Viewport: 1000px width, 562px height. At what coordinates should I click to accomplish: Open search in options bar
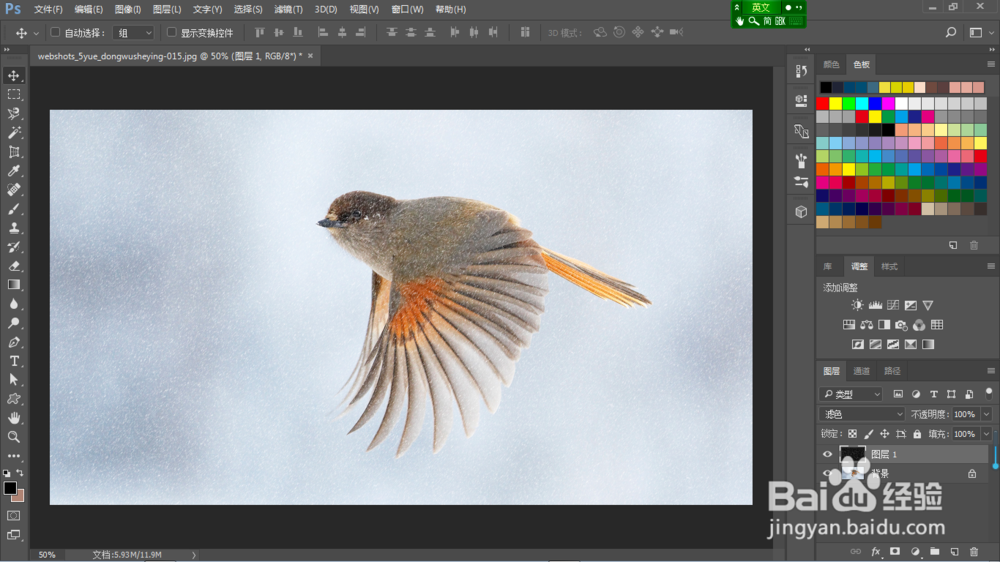[951, 33]
